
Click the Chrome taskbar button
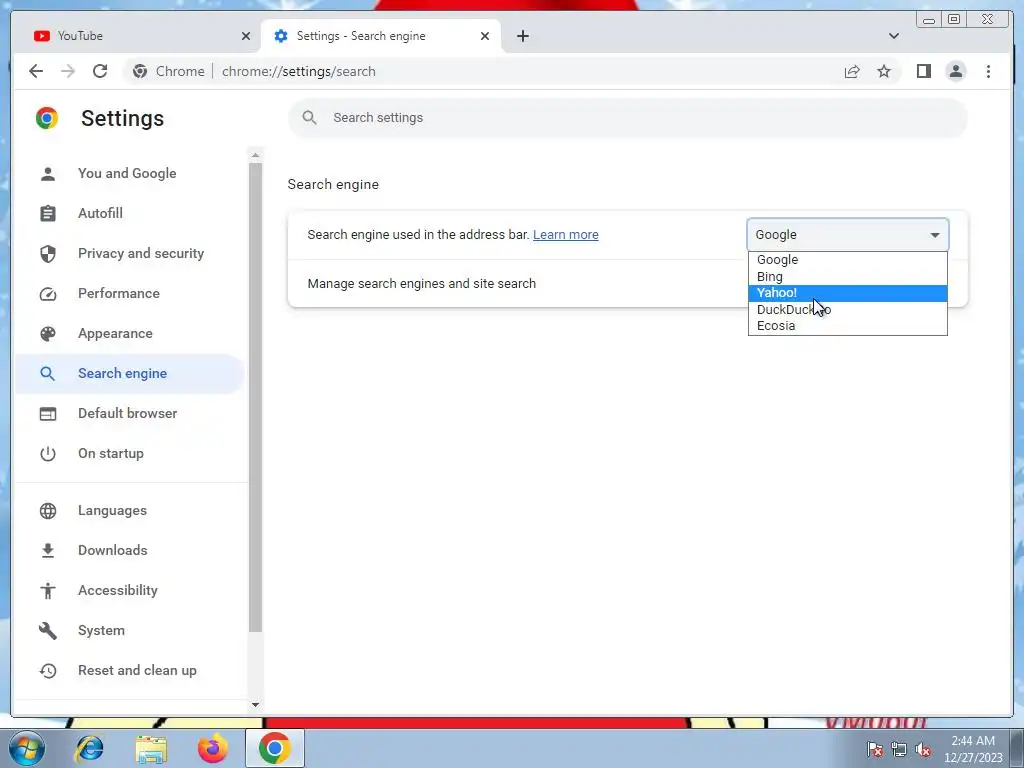[274, 748]
